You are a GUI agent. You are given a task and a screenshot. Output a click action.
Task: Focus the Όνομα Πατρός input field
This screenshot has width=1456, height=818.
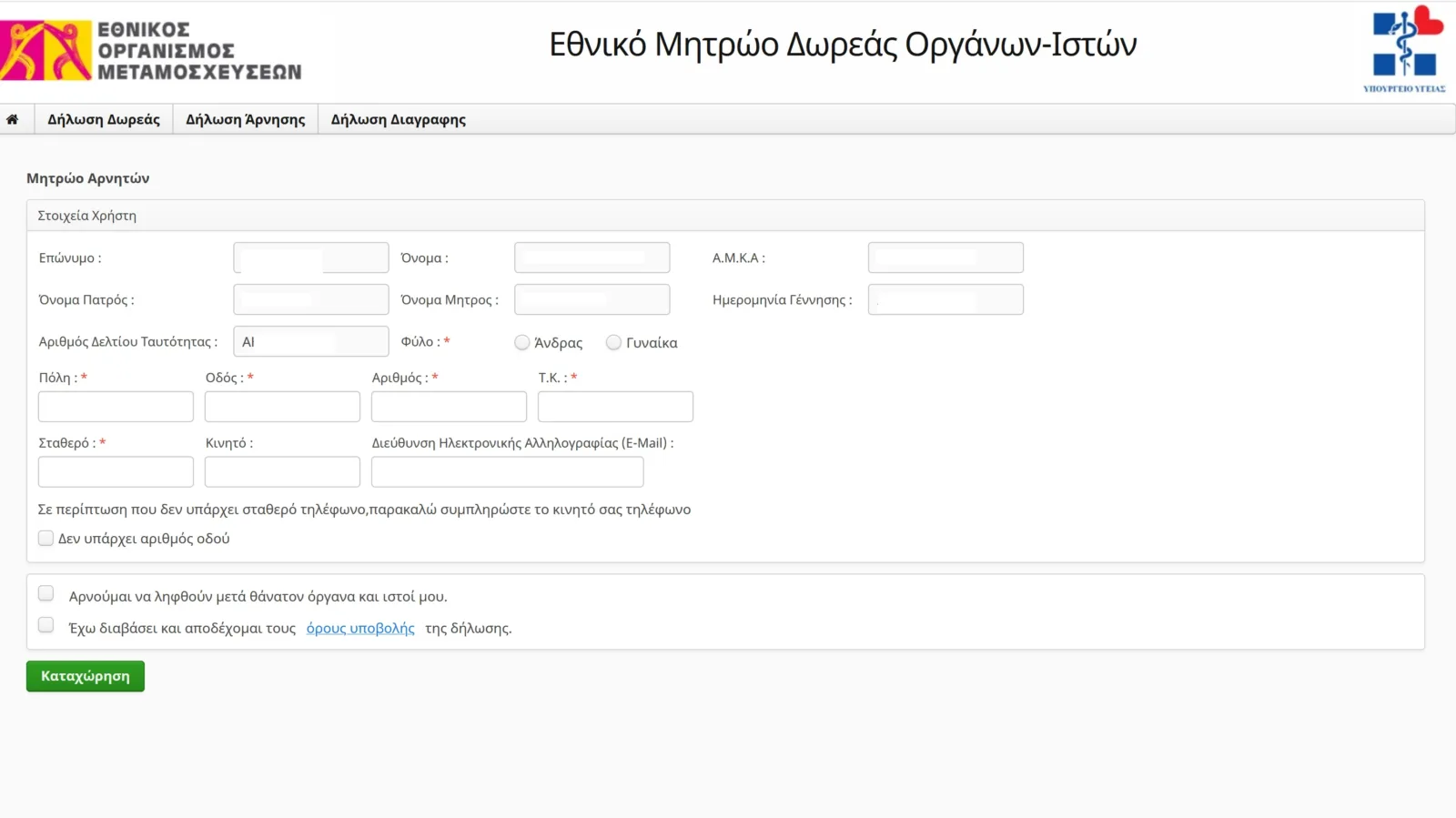click(x=311, y=299)
